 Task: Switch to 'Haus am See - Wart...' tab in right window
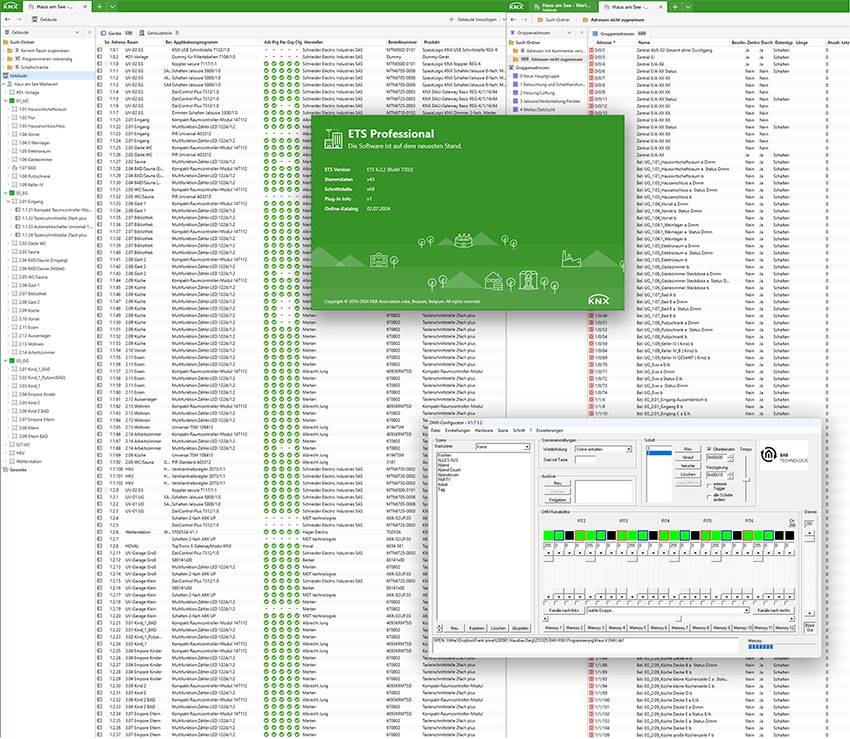click(561, 7)
